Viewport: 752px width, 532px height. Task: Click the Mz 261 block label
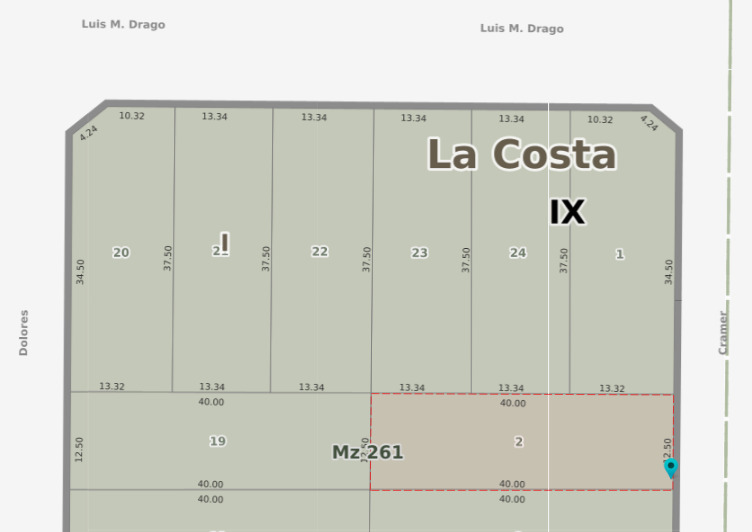(367, 453)
